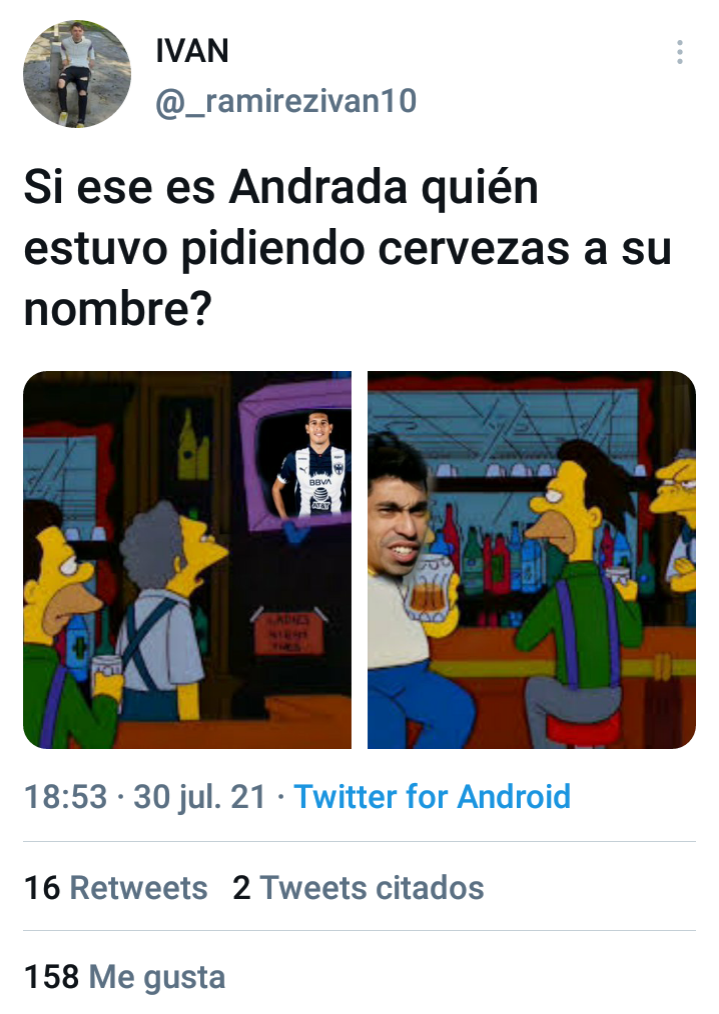Tap the red sign in left image
Image resolution: width=719 pixels, height=1014 pixels.
click(x=288, y=631)
